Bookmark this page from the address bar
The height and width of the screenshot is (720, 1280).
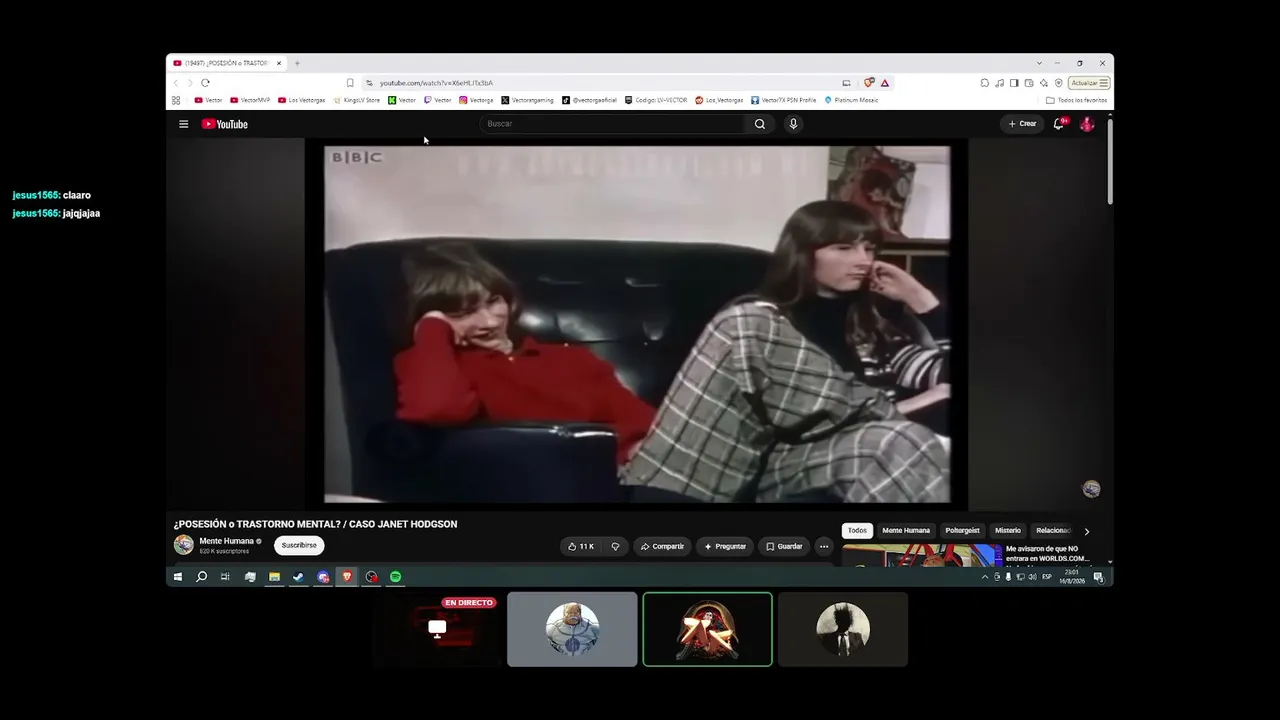tap(350, 83)
